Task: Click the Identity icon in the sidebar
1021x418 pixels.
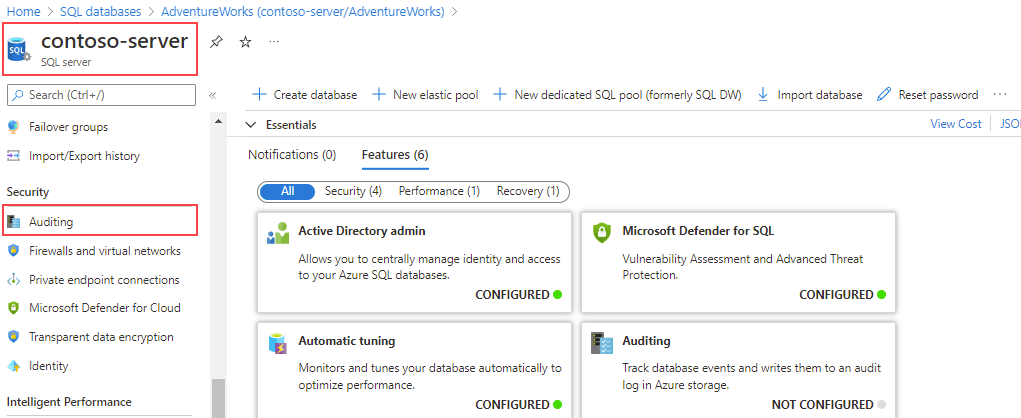Action: (x=14, y=366)
